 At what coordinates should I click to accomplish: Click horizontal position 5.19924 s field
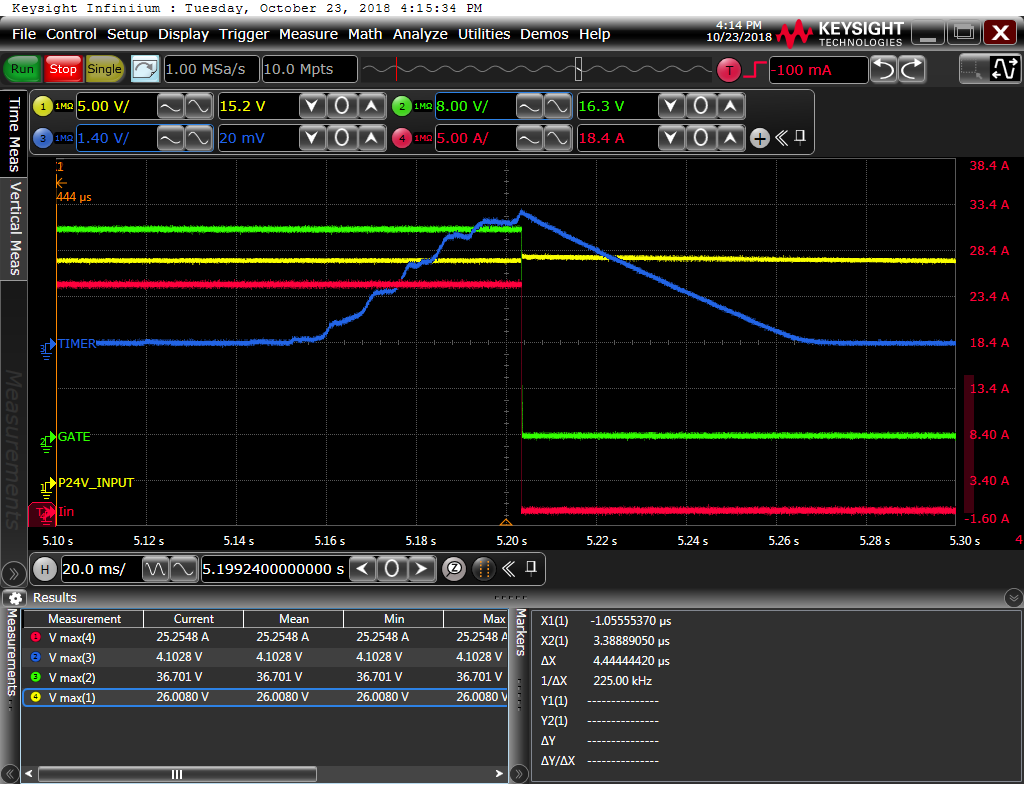pyautogui.click(x=273, y=569)
